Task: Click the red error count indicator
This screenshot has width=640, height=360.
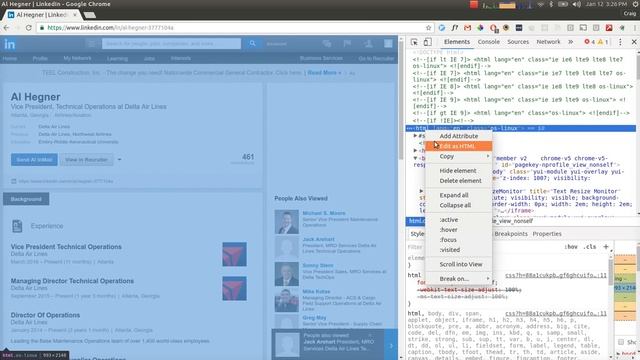Action: (x=589, y=42)
